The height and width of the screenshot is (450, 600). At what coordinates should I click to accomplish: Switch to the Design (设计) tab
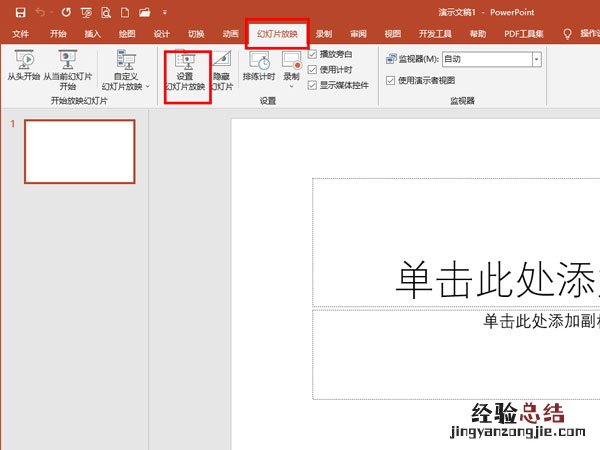click(x=160, y=33)
